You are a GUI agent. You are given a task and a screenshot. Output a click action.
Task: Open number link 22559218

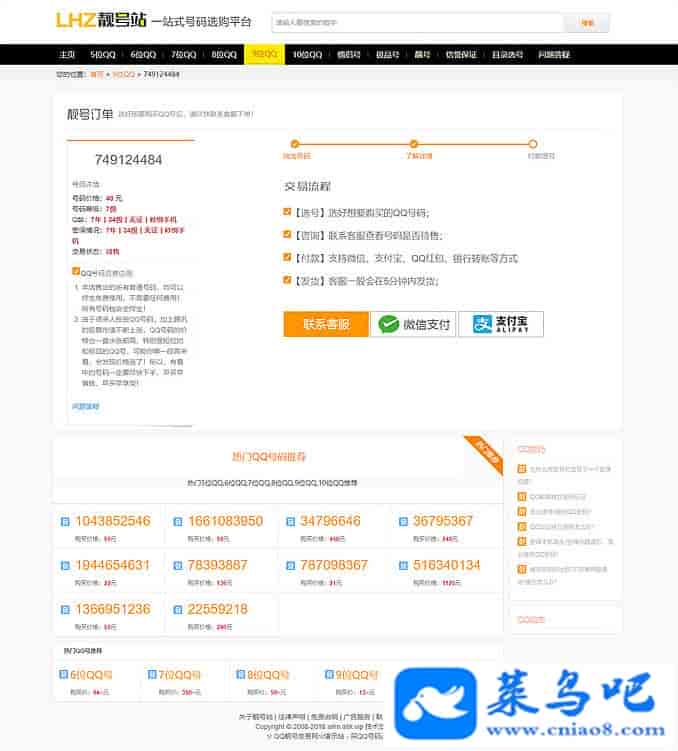(x=217, y=609)
